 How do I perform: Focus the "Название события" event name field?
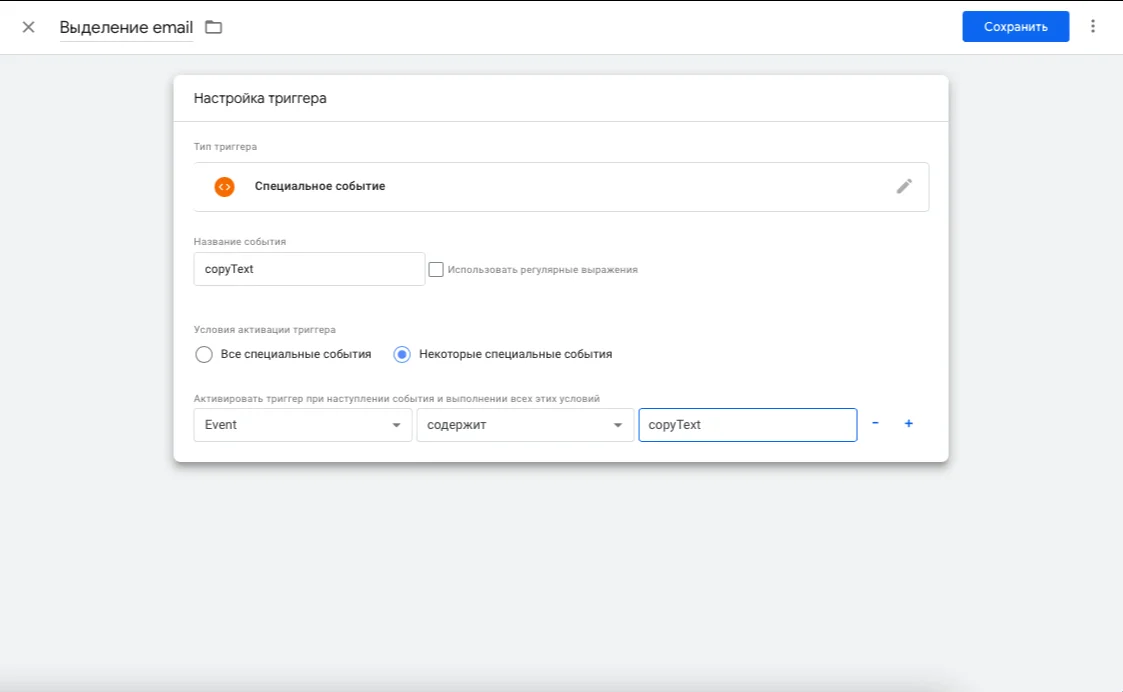click(x=309, y=269)
